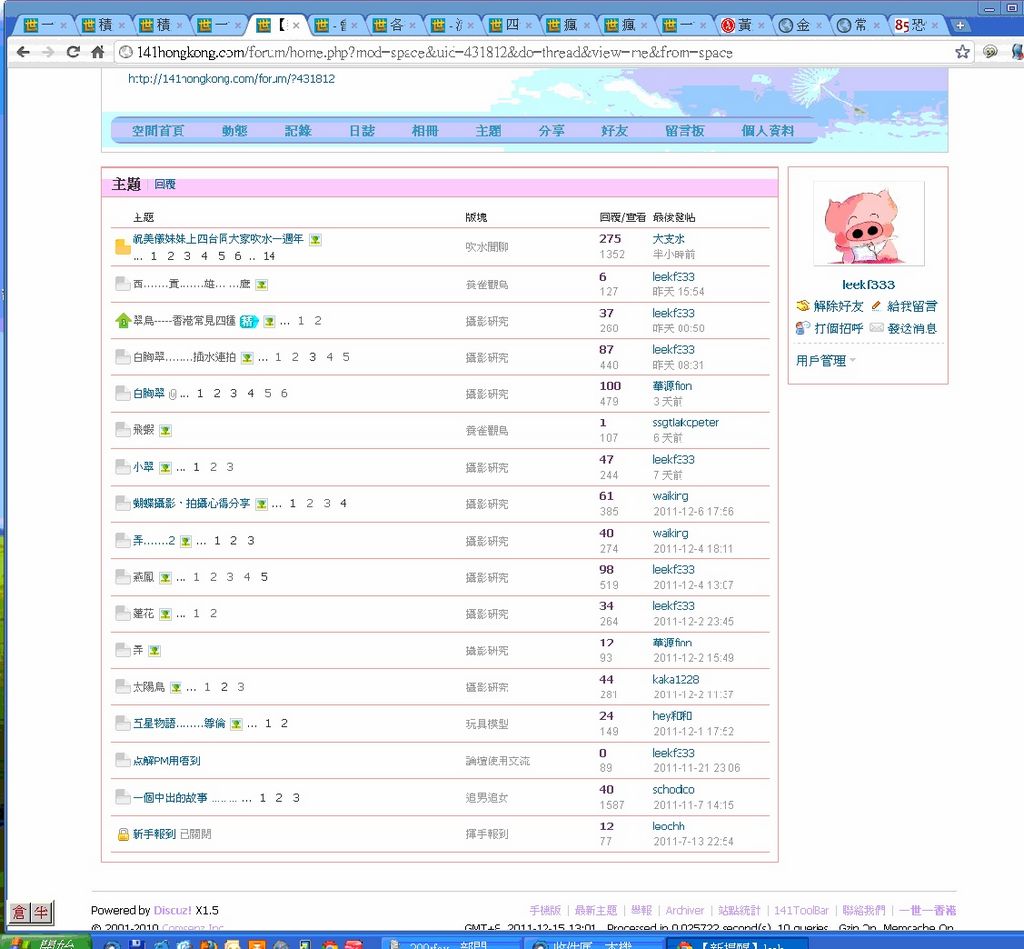The height and width of the screenshot is (949, 1024).
Task: Expand the 用戶管理 dropdown
Action: coord(826,361)
